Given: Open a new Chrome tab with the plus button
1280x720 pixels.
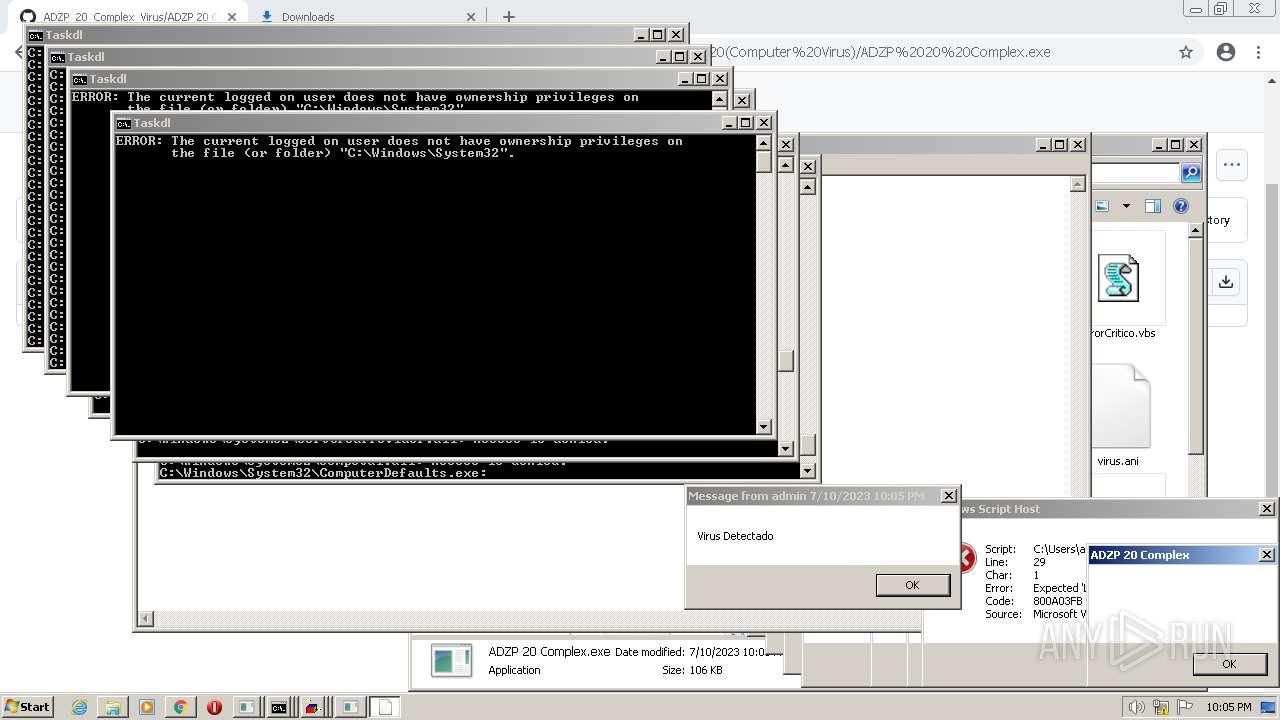Looking at the screenshot, I should point(508,17).
